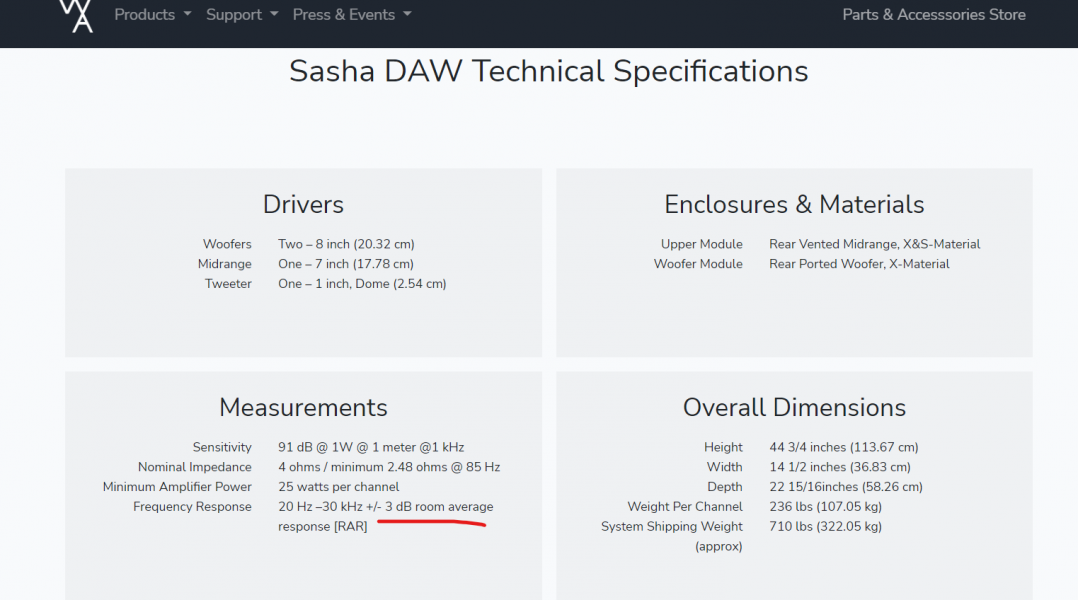This screenshot has height=600, width=1078.
Task: Select the Woofers label
Action: coord(227,244)
